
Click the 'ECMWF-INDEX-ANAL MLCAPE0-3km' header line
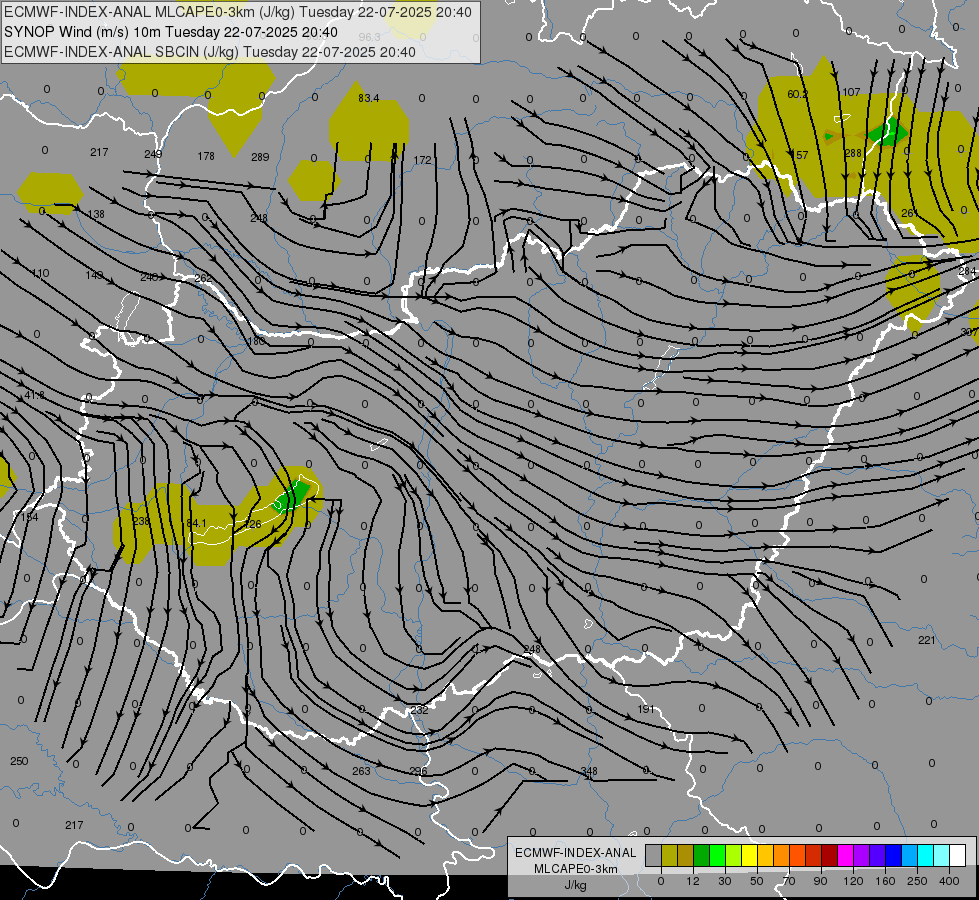coord(238,12)
